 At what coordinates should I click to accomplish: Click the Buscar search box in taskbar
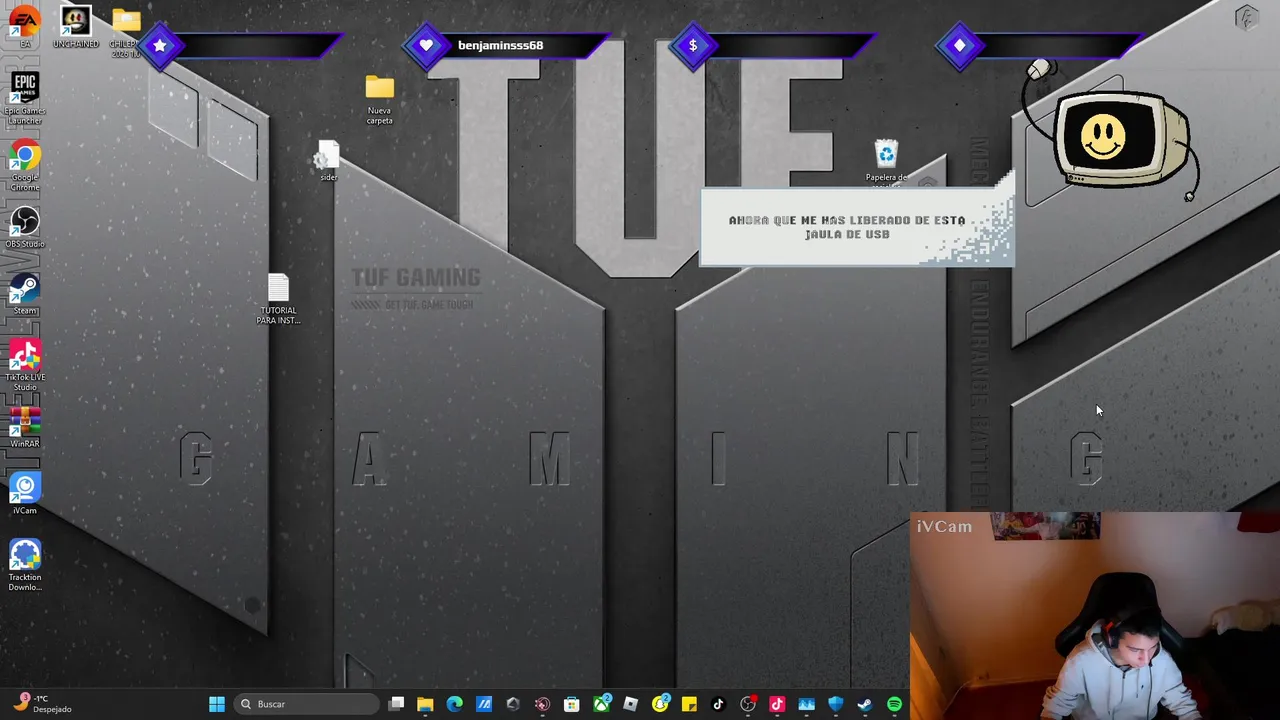click(305, 704)
